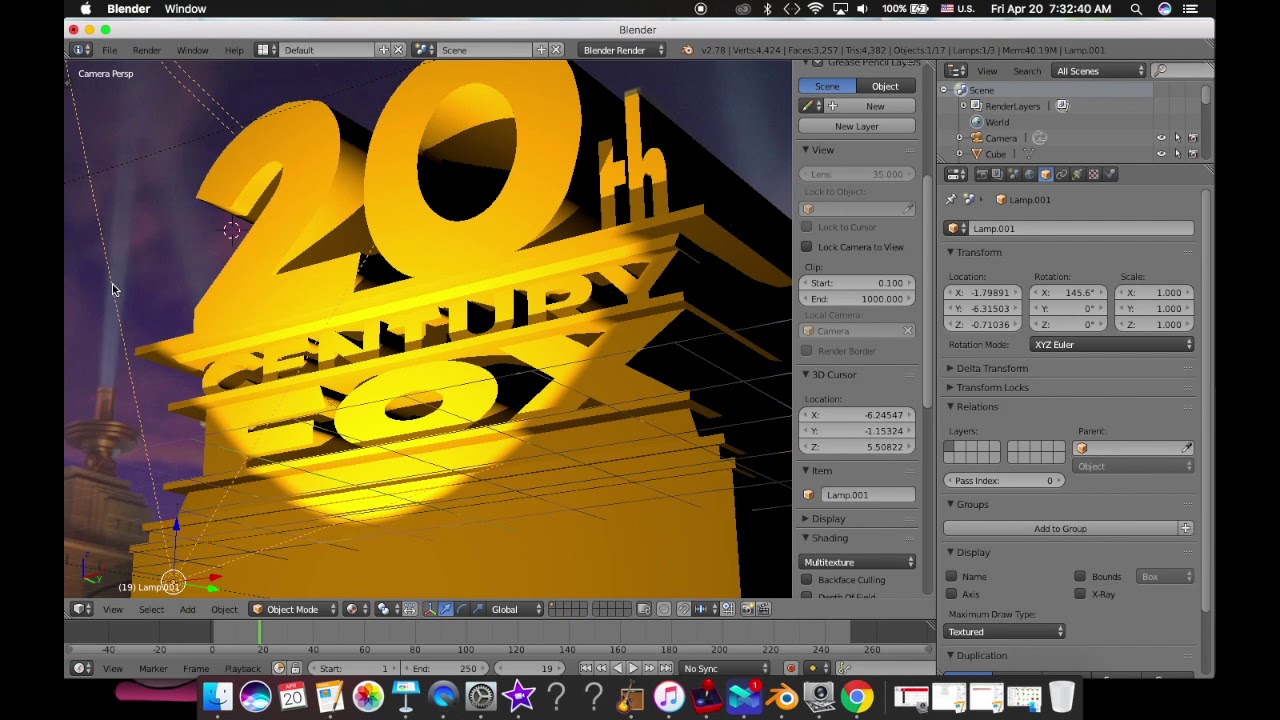Enable the X-Ray display checkbox
The width and height of the screenshot is (1280, 720).
coord(1080,594)
